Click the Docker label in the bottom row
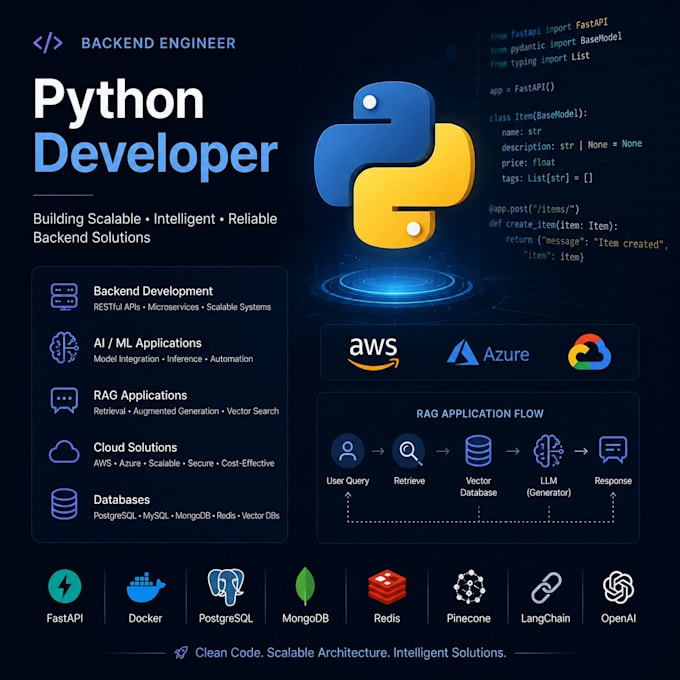Image resolution: width=680 pixels, height=680 pixels. point(145,618)
